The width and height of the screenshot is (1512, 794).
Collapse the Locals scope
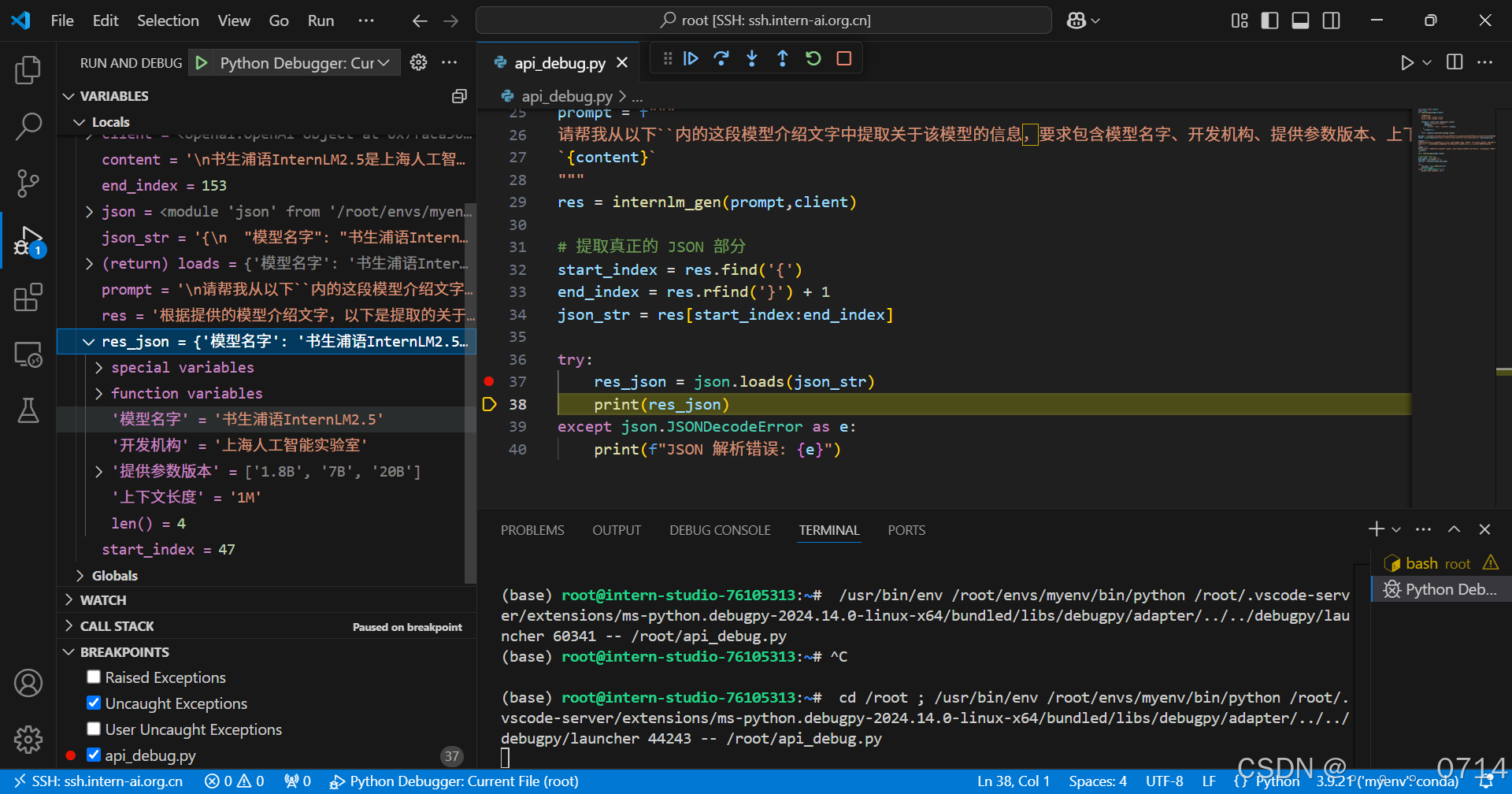[x=79, y=122]
